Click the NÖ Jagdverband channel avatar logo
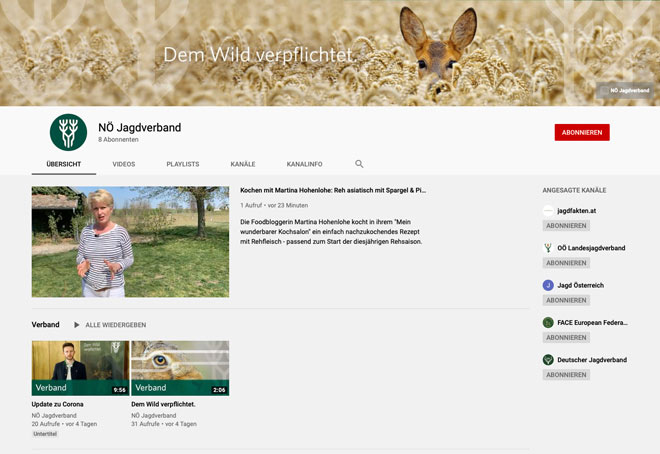This screenshot has height=454, width=660. point(68,132)
